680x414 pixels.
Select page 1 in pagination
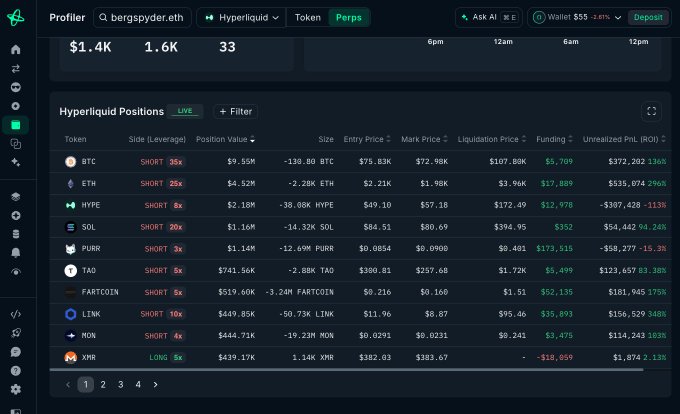coord(85,385)
